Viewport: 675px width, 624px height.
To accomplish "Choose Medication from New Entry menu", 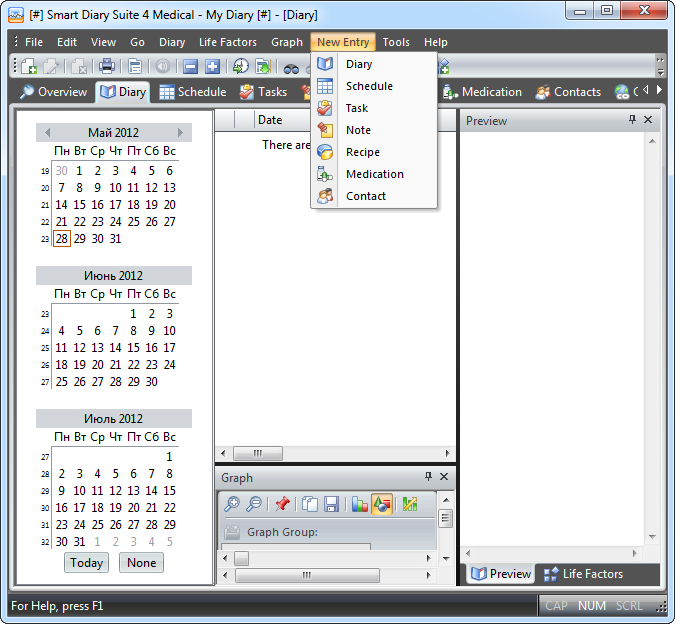I will (374, 174).
